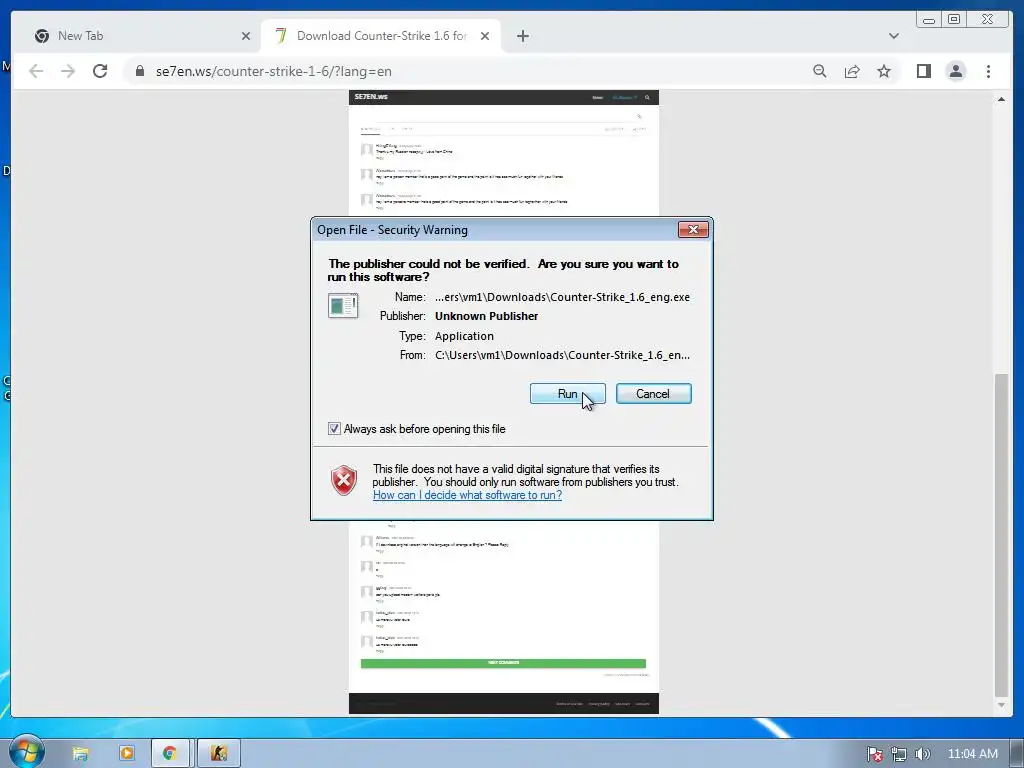Open a new browser tab with plus button
The width and height of the screenshot is (1024, 768).
coord(522,36)
